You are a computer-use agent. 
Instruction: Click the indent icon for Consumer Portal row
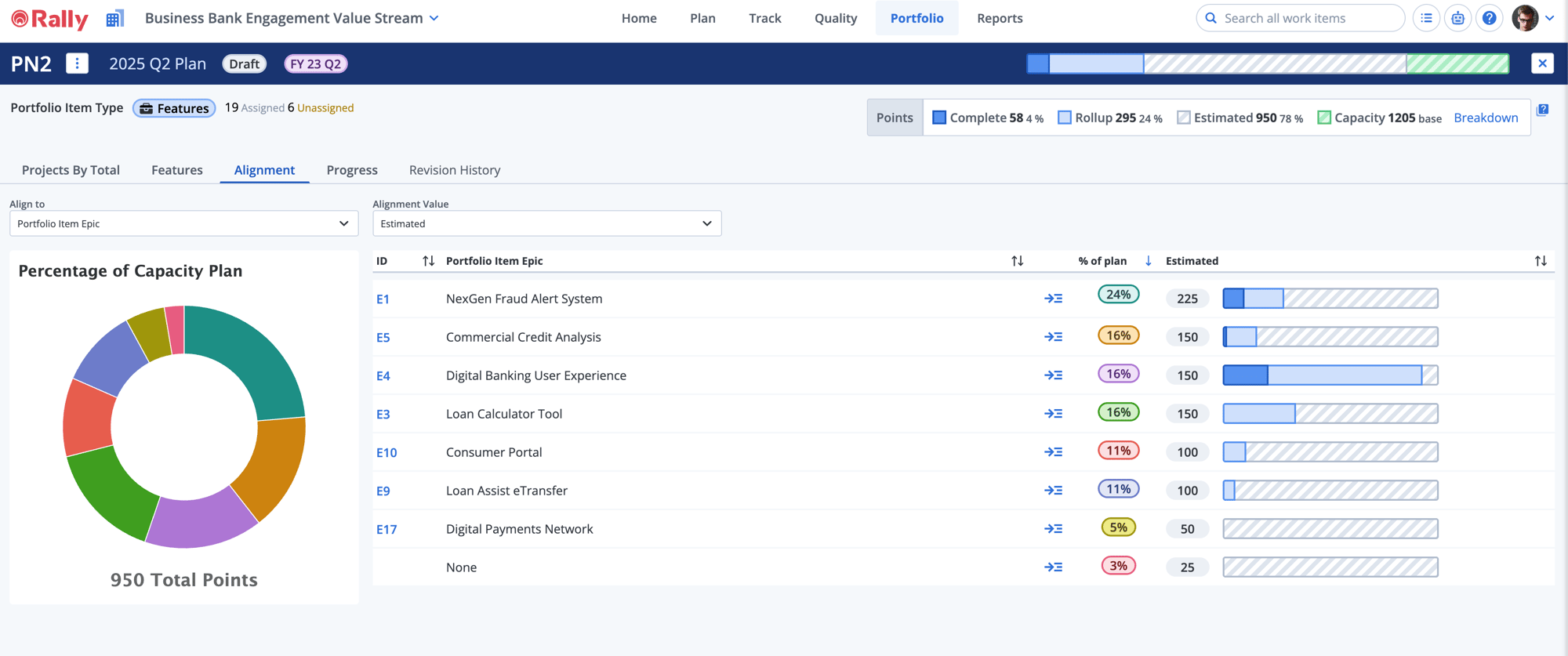pos(1053,452)
